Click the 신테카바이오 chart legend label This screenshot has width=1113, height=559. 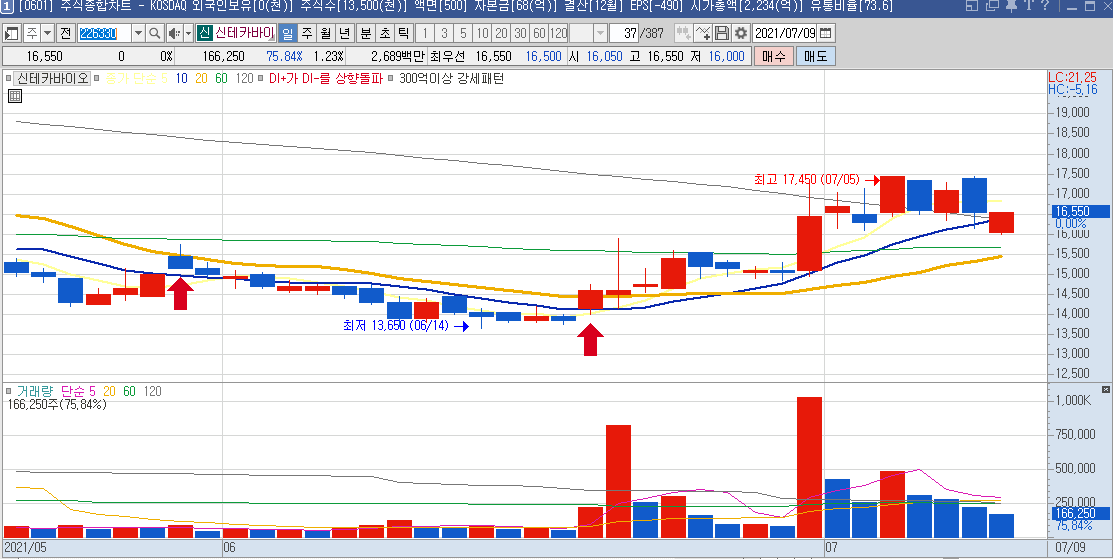53,79
